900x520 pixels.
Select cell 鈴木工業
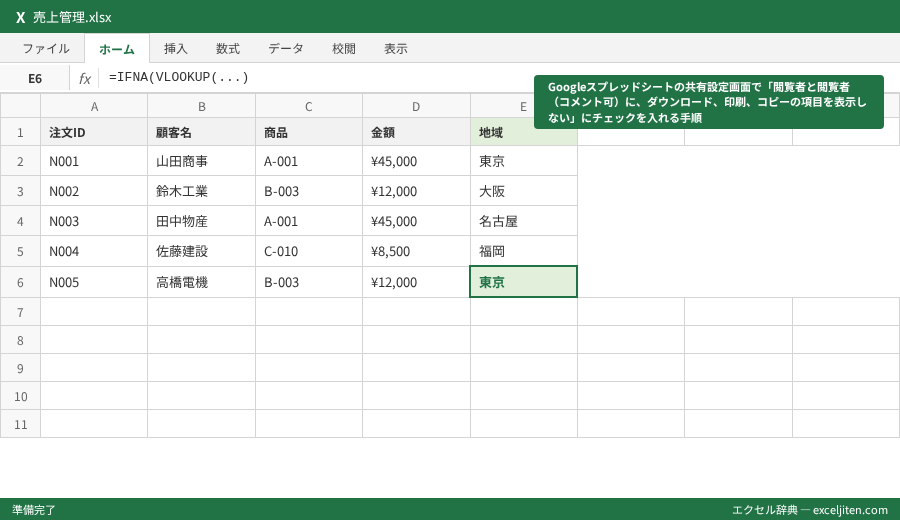click(x=201, y=191)
